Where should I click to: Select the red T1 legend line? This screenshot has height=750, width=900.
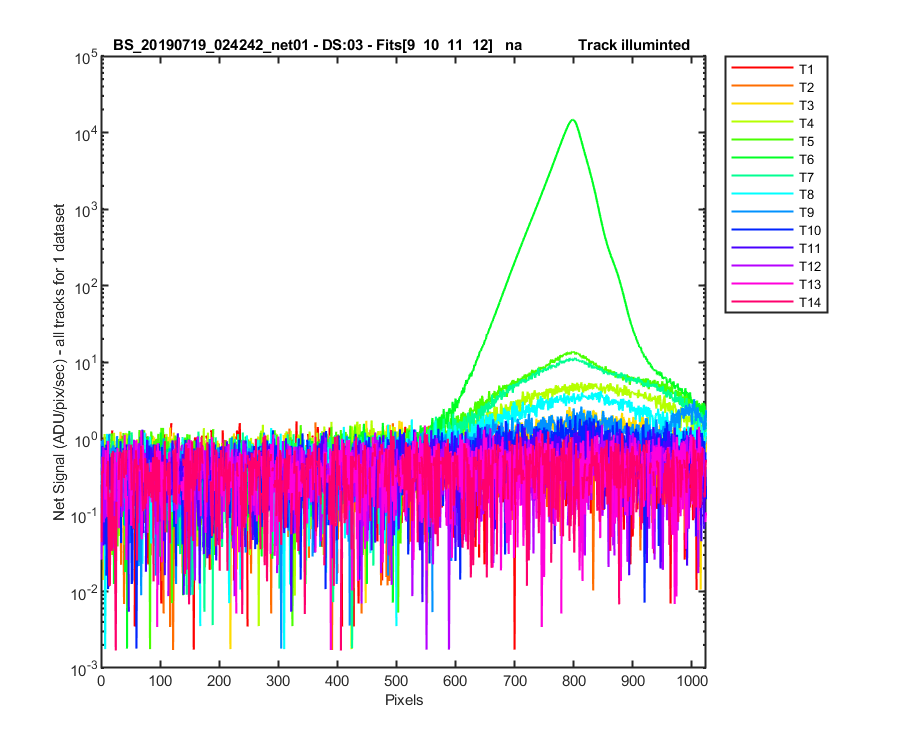(762, 68)
